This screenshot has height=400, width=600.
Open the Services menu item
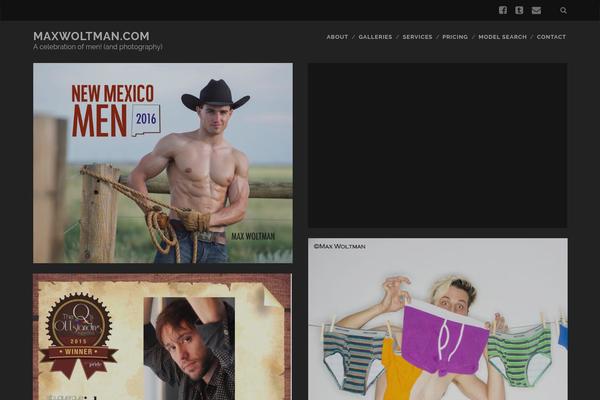click(x=417, y=37)
